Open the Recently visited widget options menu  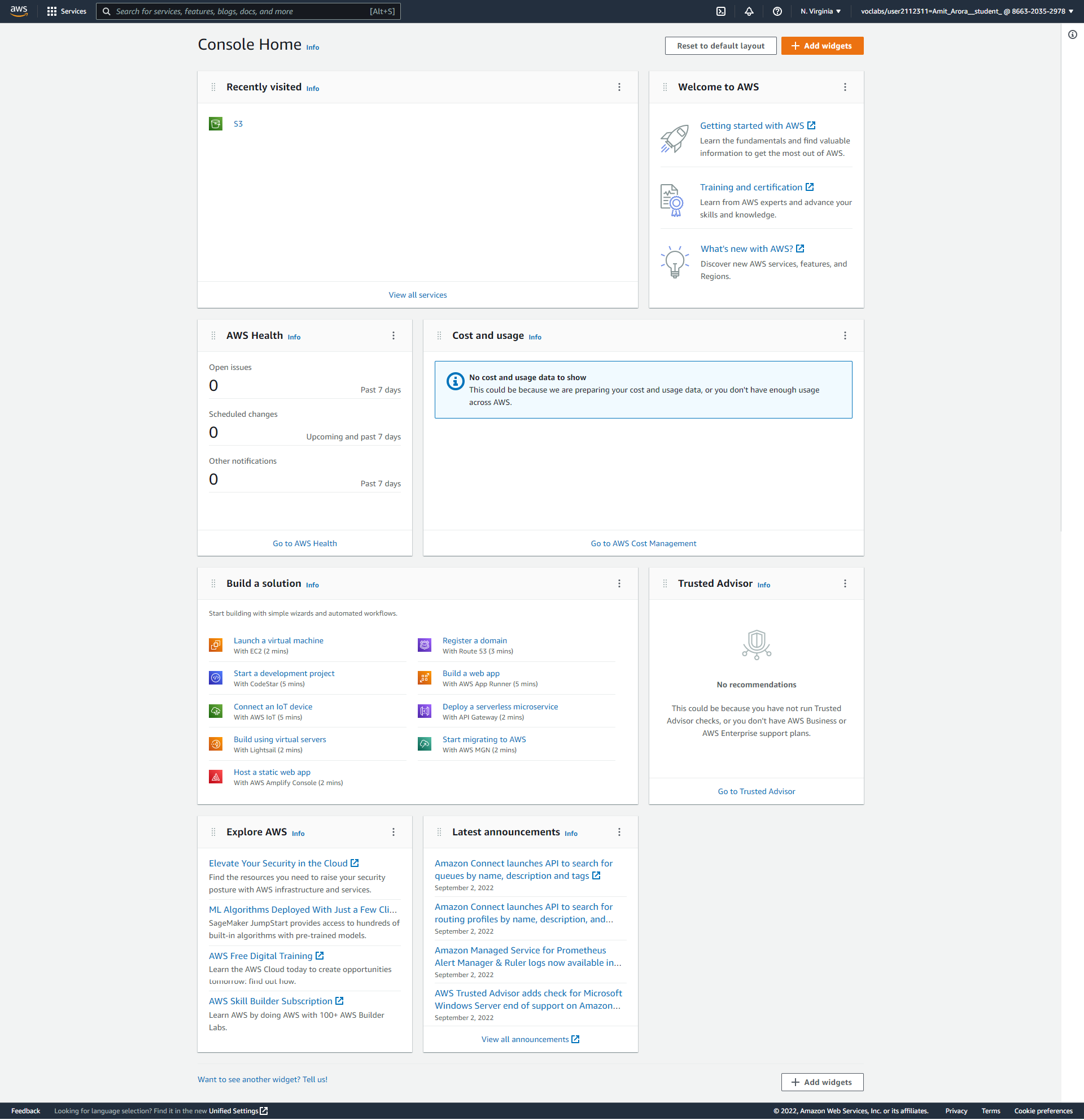(x=619, y=88)
